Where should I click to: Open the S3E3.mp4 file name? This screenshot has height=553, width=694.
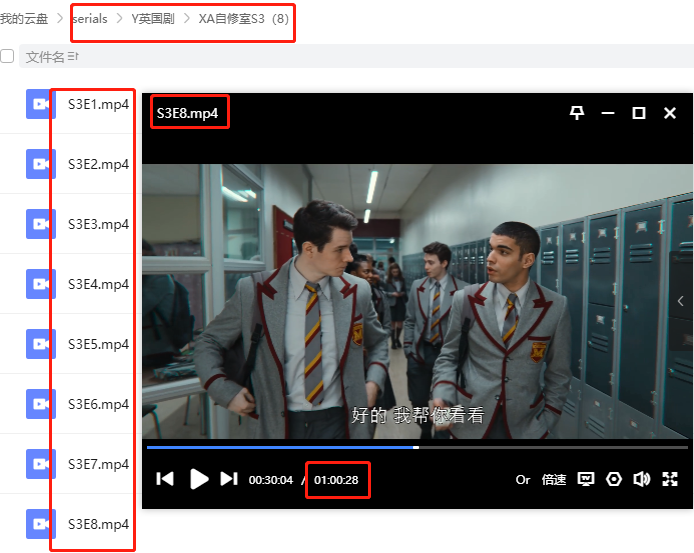(98, 224)
